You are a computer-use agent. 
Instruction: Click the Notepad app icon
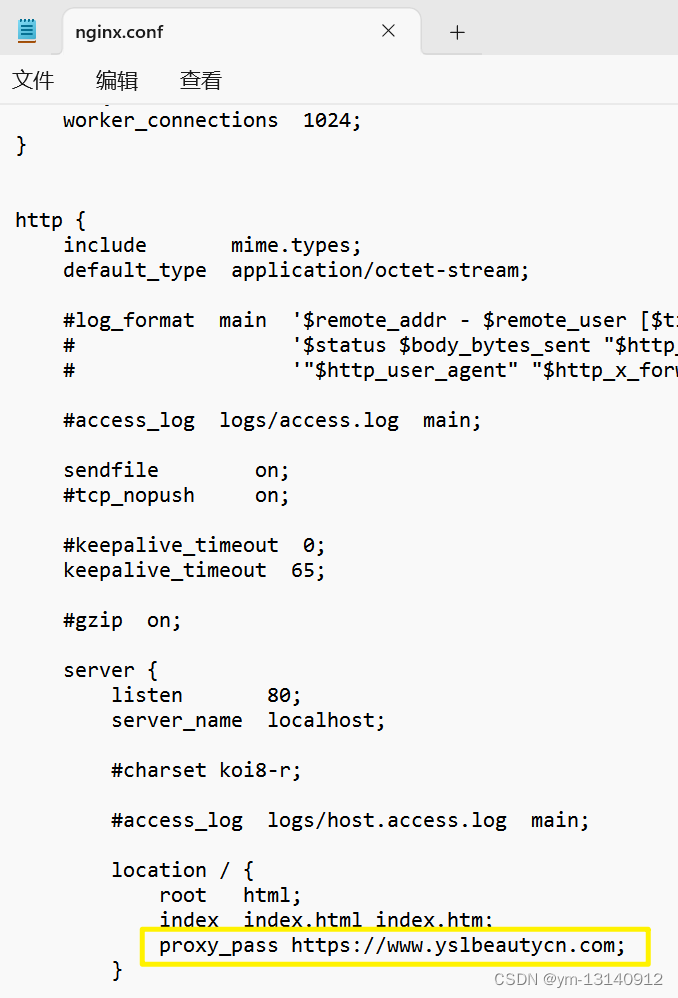pos(27,31)
